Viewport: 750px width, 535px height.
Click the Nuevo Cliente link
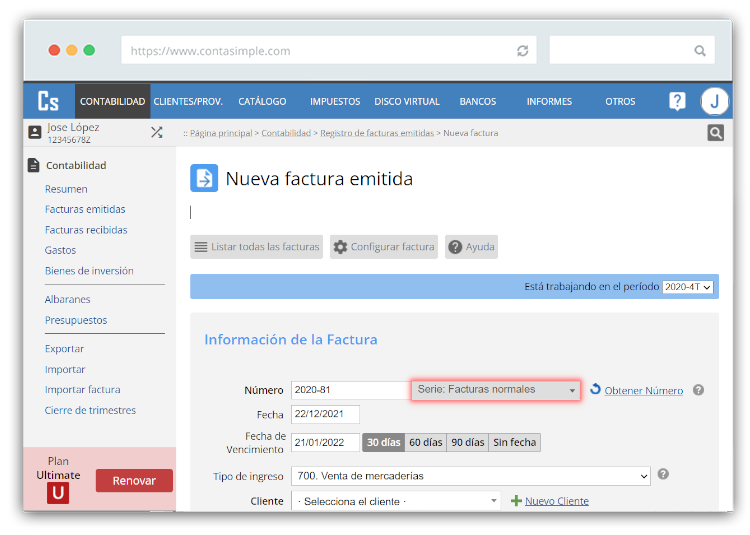[557, 501]
